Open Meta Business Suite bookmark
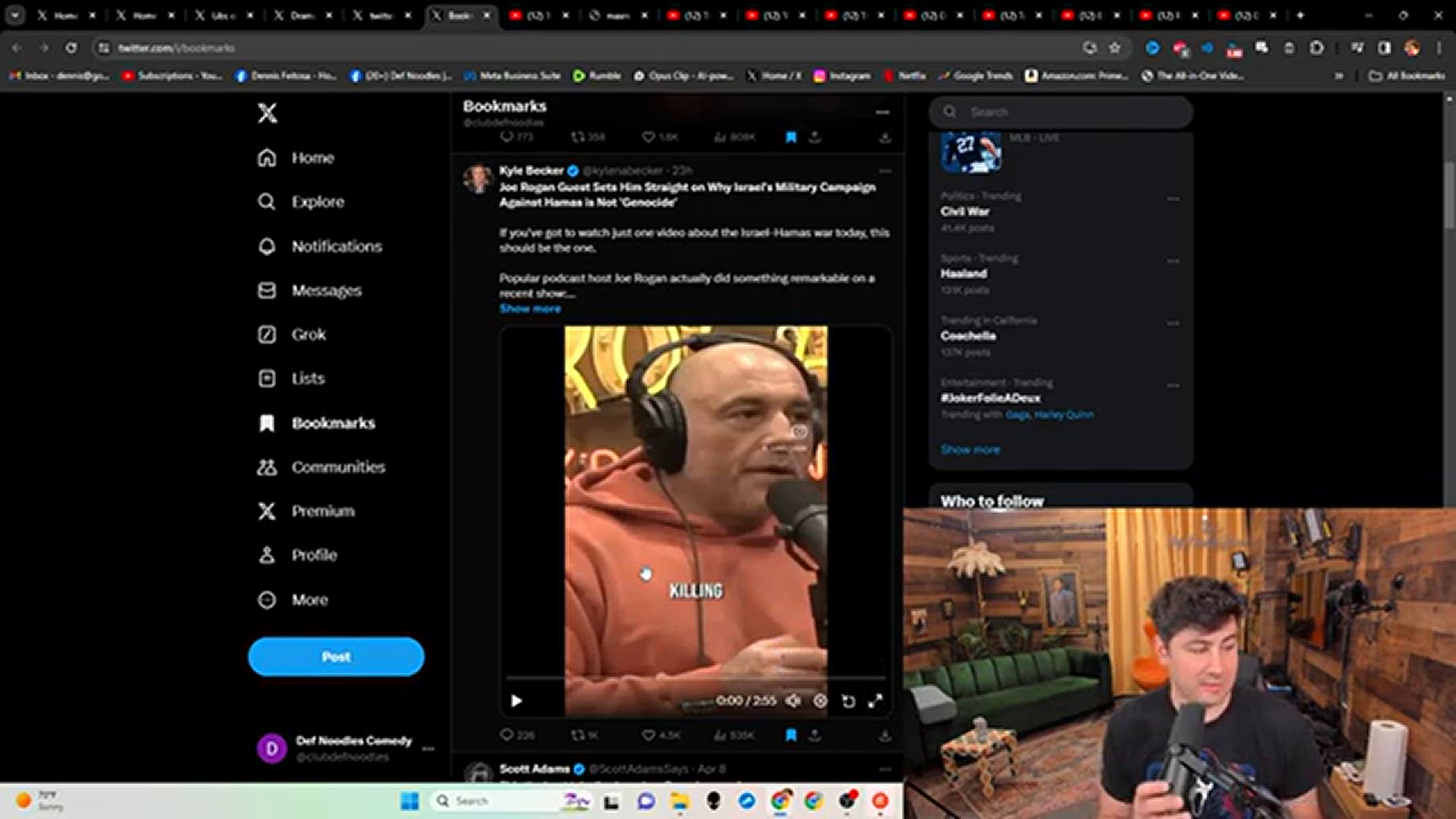The image size is (1456, 819). (x=512, y=76)
